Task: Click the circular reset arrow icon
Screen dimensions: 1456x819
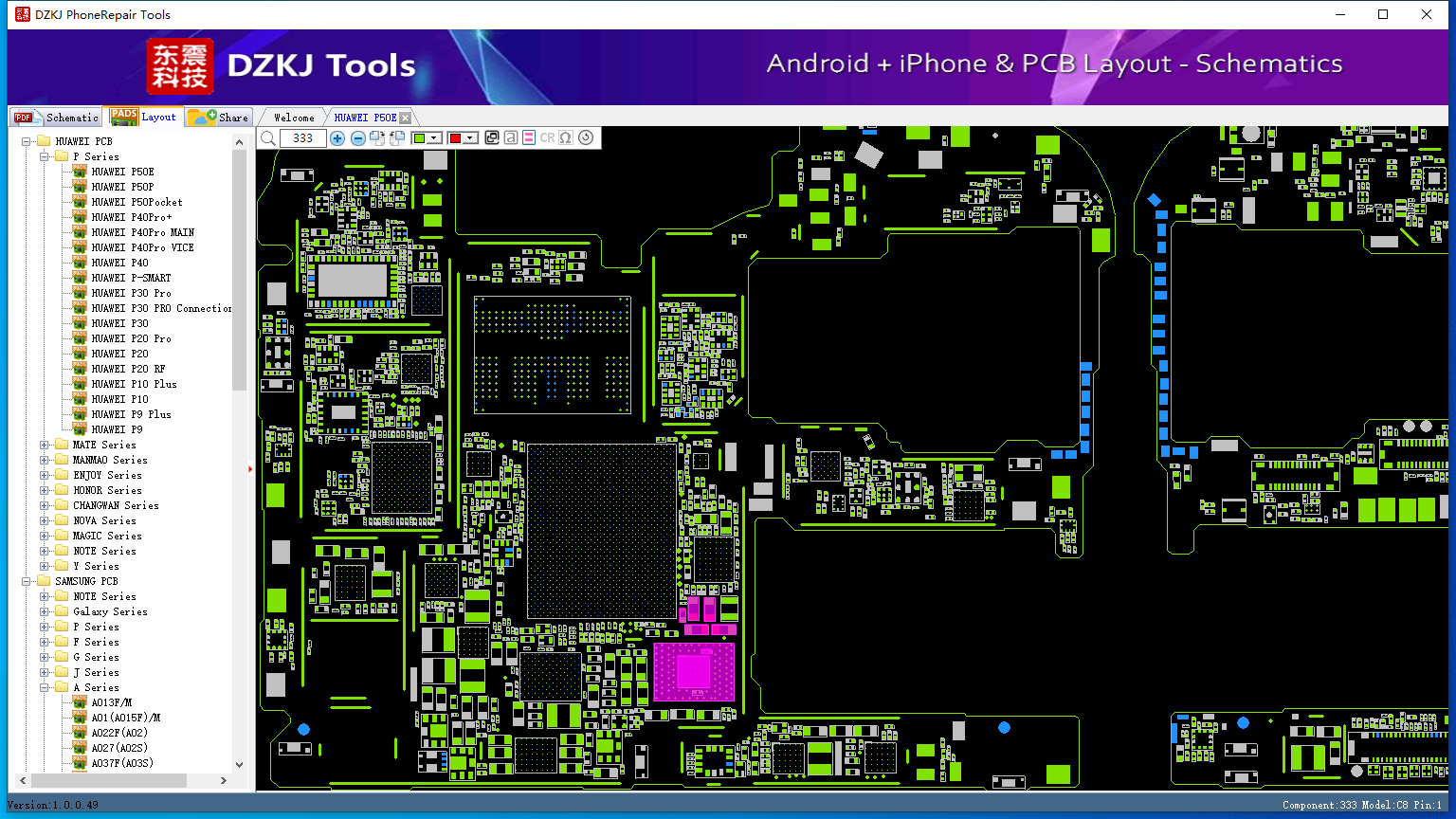Action: (x=586, y=138)
